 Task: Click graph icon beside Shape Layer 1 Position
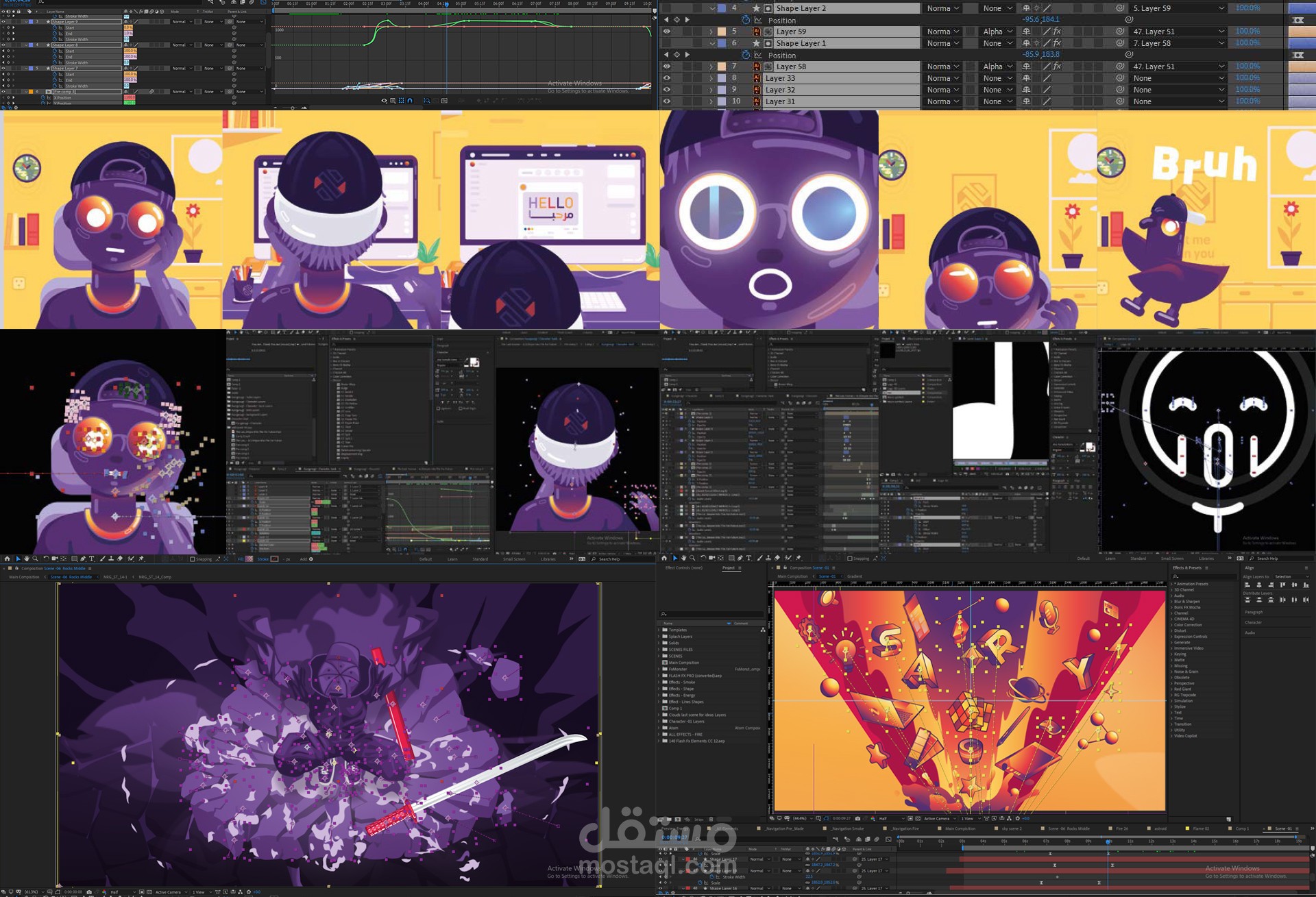pos(758,56)
